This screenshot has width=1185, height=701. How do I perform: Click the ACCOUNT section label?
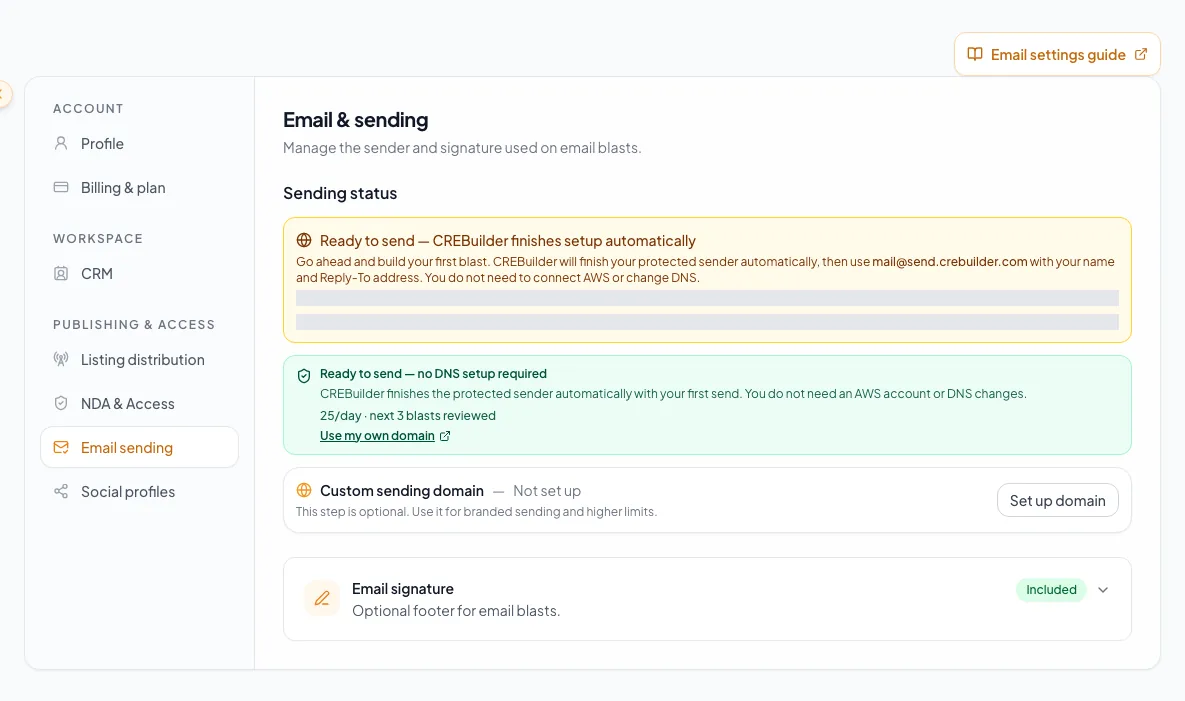point(88,109)
